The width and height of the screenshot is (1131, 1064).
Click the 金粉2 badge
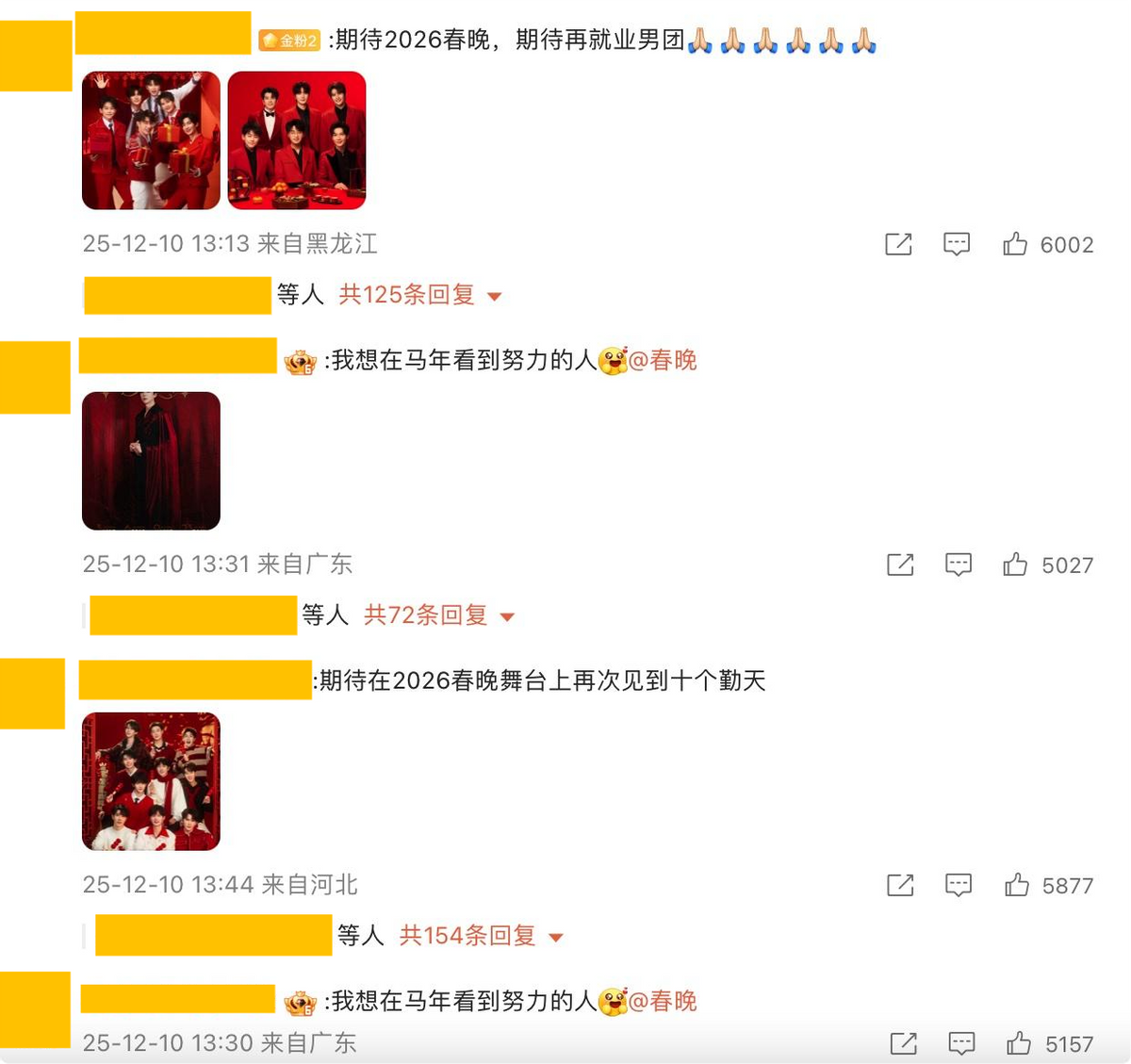(289, 41)
